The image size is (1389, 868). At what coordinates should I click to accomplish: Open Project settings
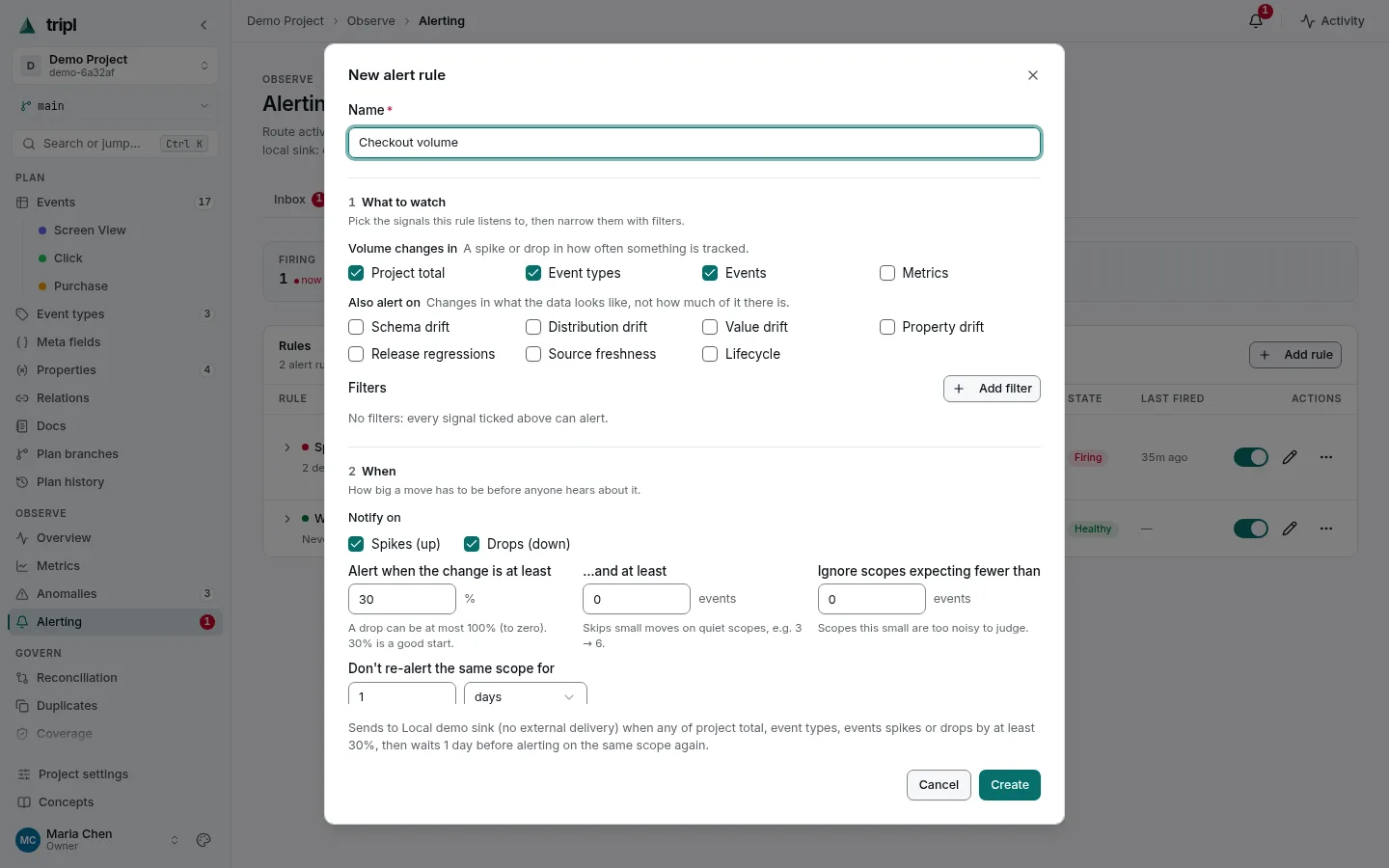[115, 774]
